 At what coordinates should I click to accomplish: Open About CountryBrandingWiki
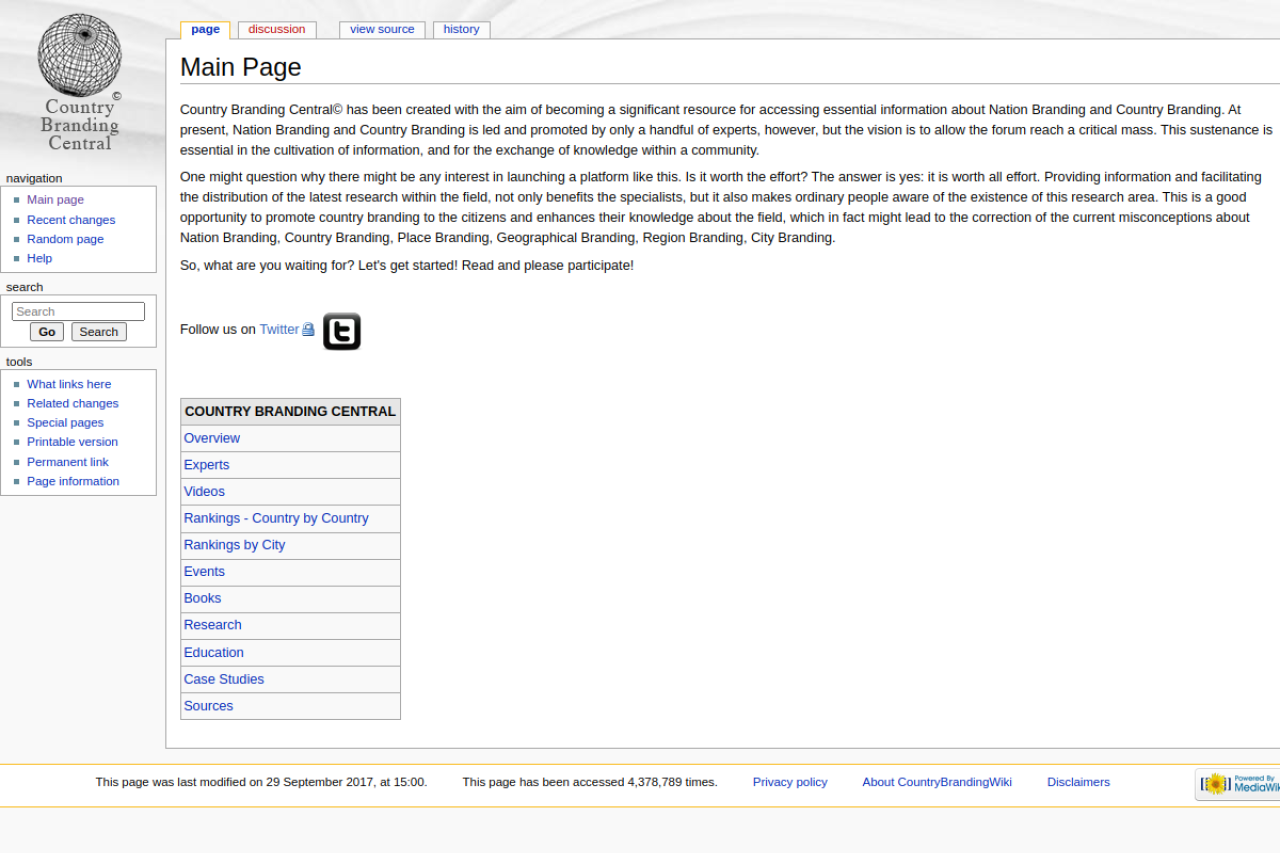(x=937, y=782)
